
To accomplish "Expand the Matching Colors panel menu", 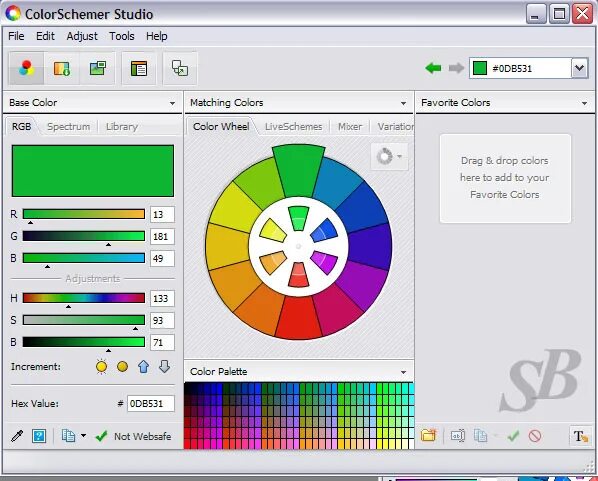I will click(x=403, y=103).
